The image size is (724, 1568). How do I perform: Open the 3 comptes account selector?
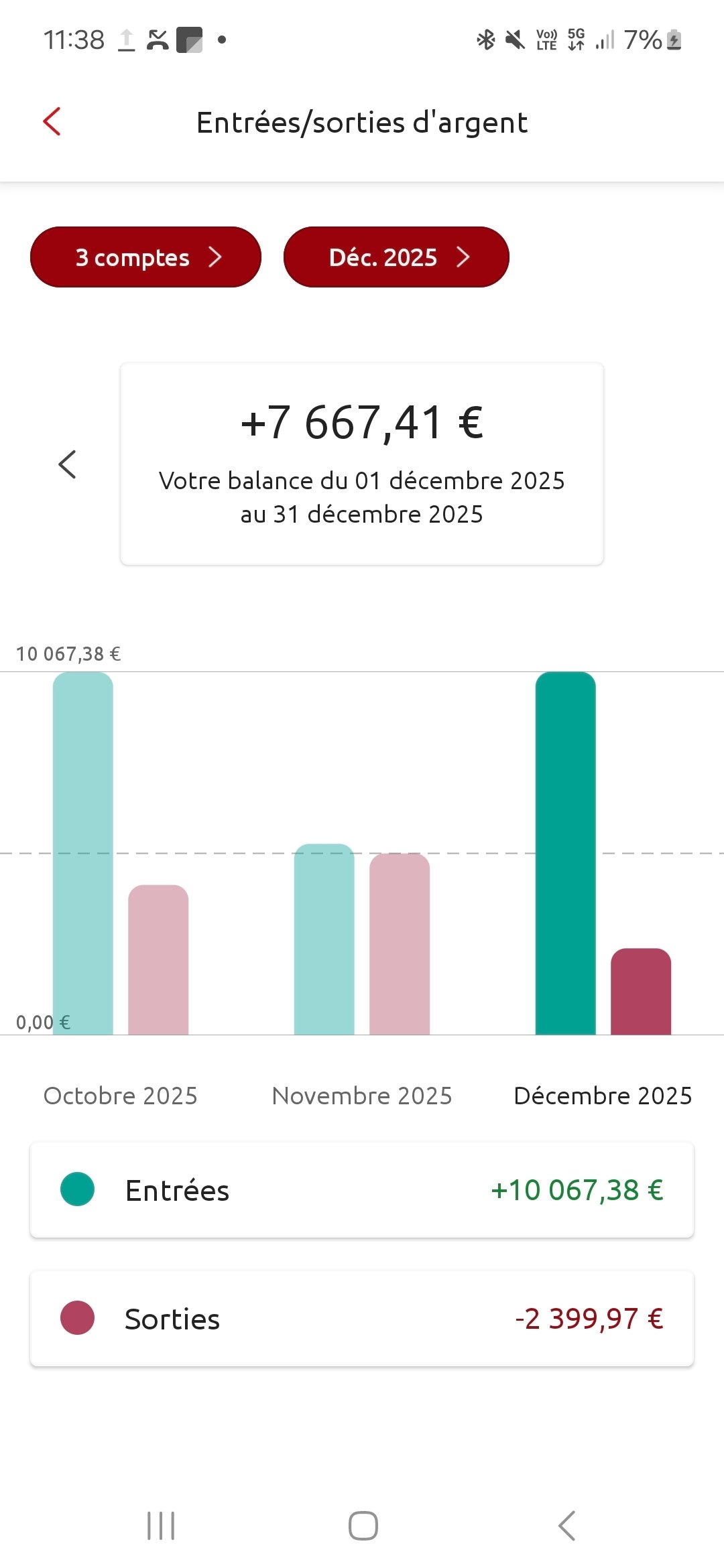tap(145, 257)
